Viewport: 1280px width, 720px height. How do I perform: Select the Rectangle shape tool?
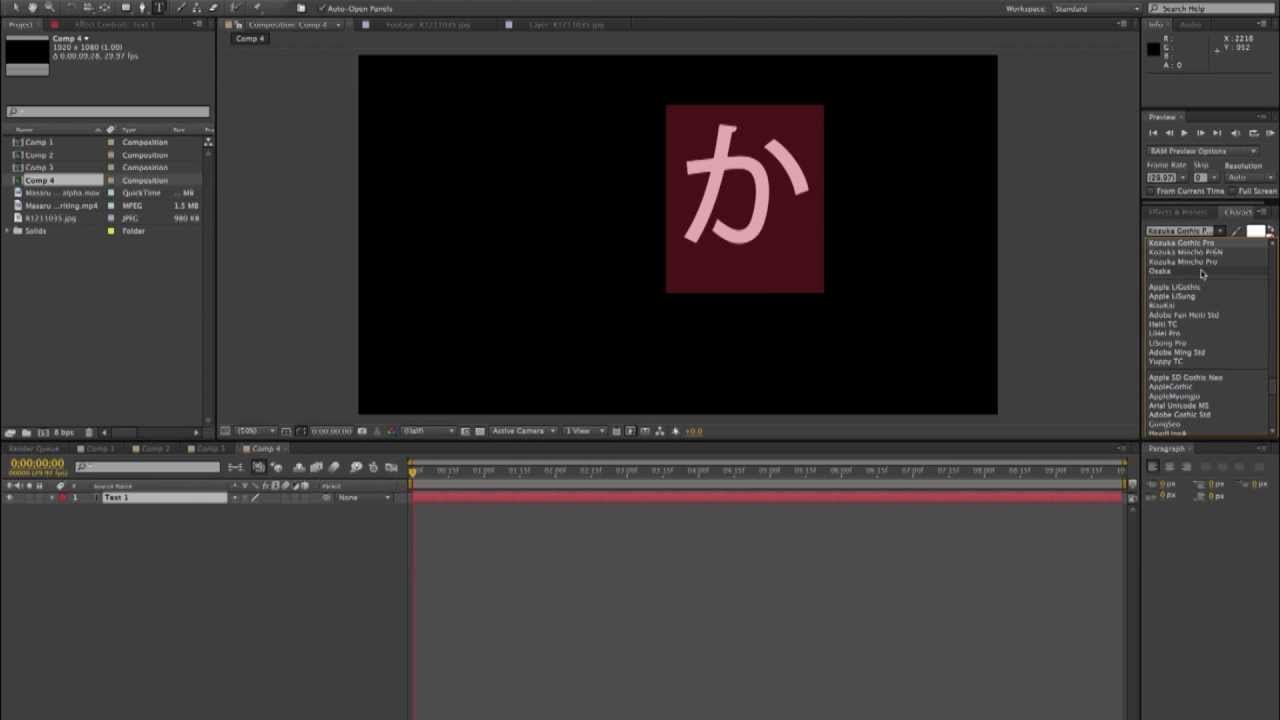point(125,8)
